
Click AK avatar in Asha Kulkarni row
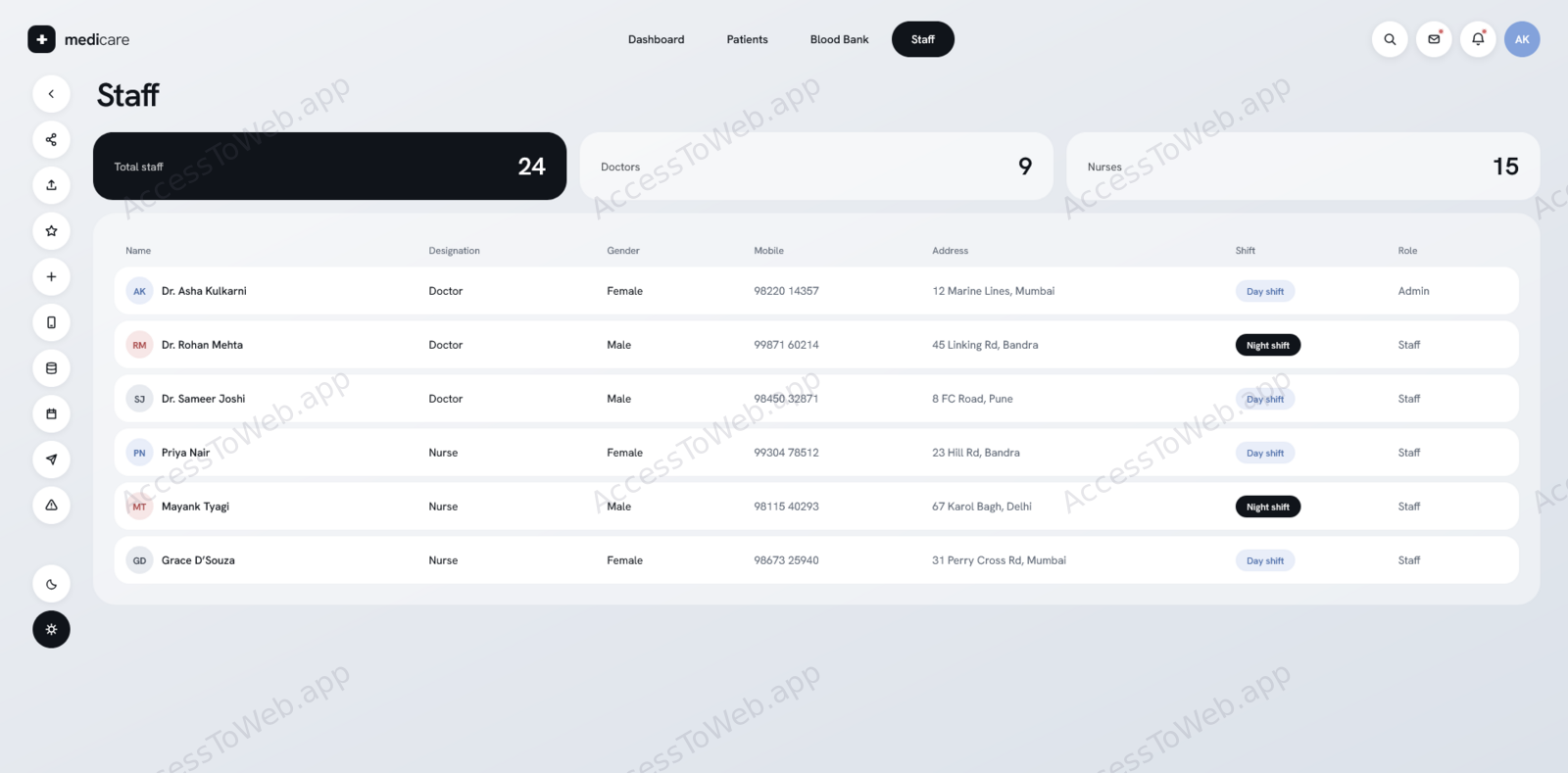coord(139,291)
